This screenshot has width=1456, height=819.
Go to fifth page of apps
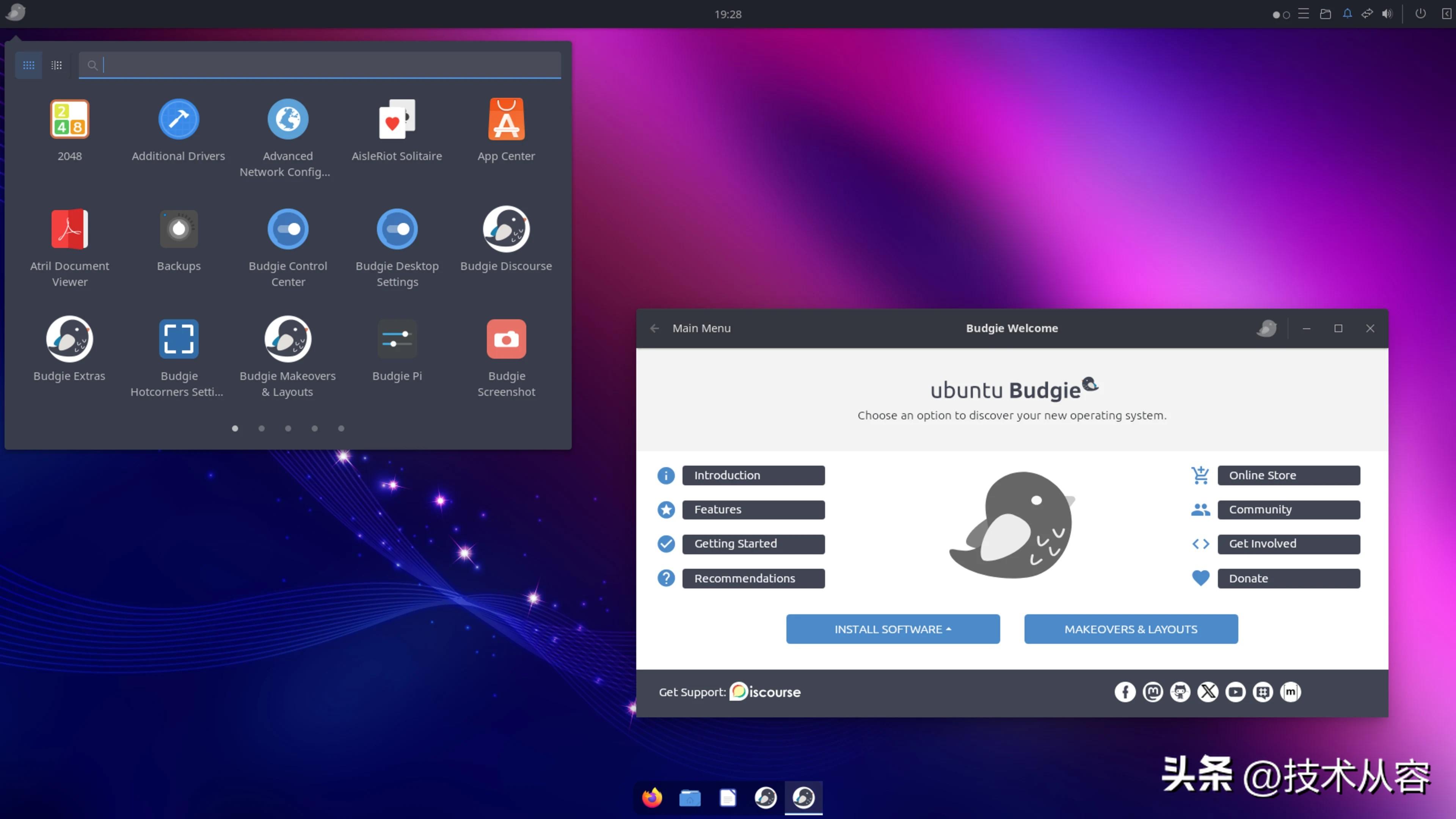tap(341, 428)
